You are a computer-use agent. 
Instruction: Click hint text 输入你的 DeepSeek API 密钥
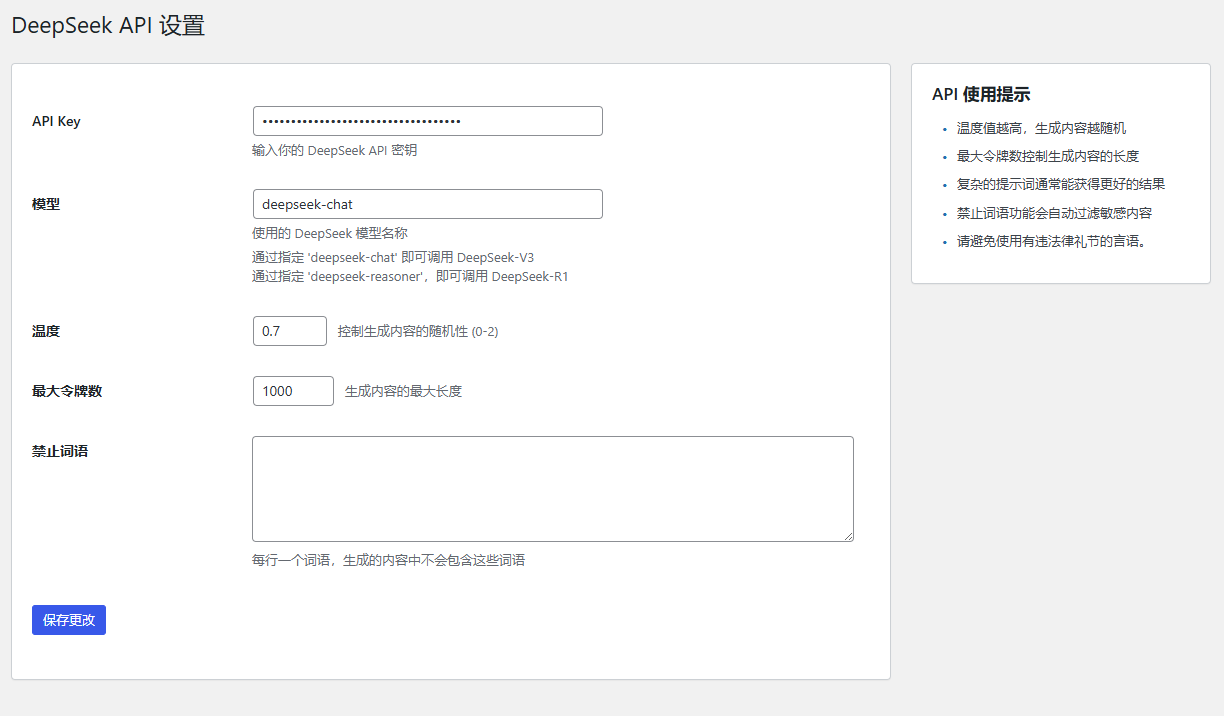coord(335,151)
